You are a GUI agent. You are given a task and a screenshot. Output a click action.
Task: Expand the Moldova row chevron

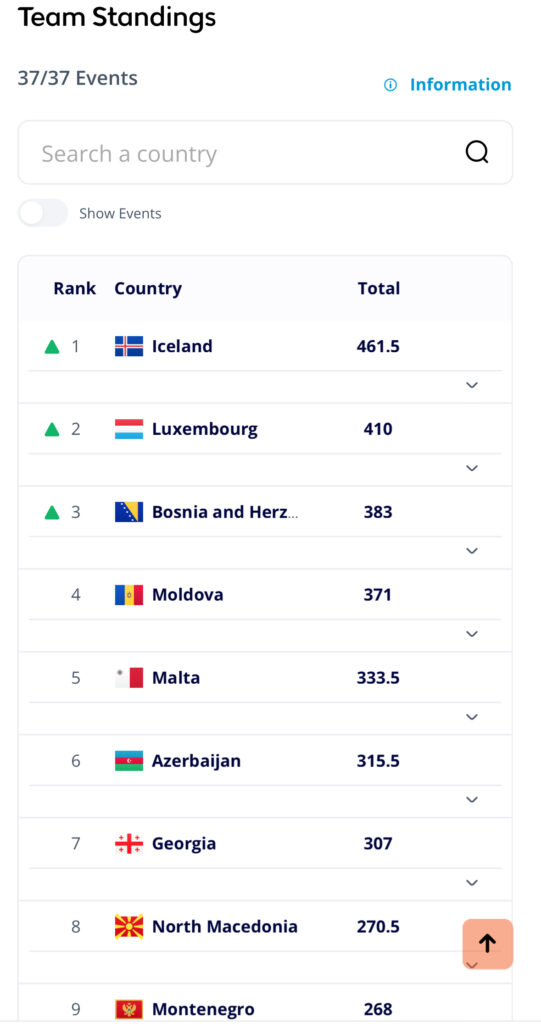coord(472,634)
